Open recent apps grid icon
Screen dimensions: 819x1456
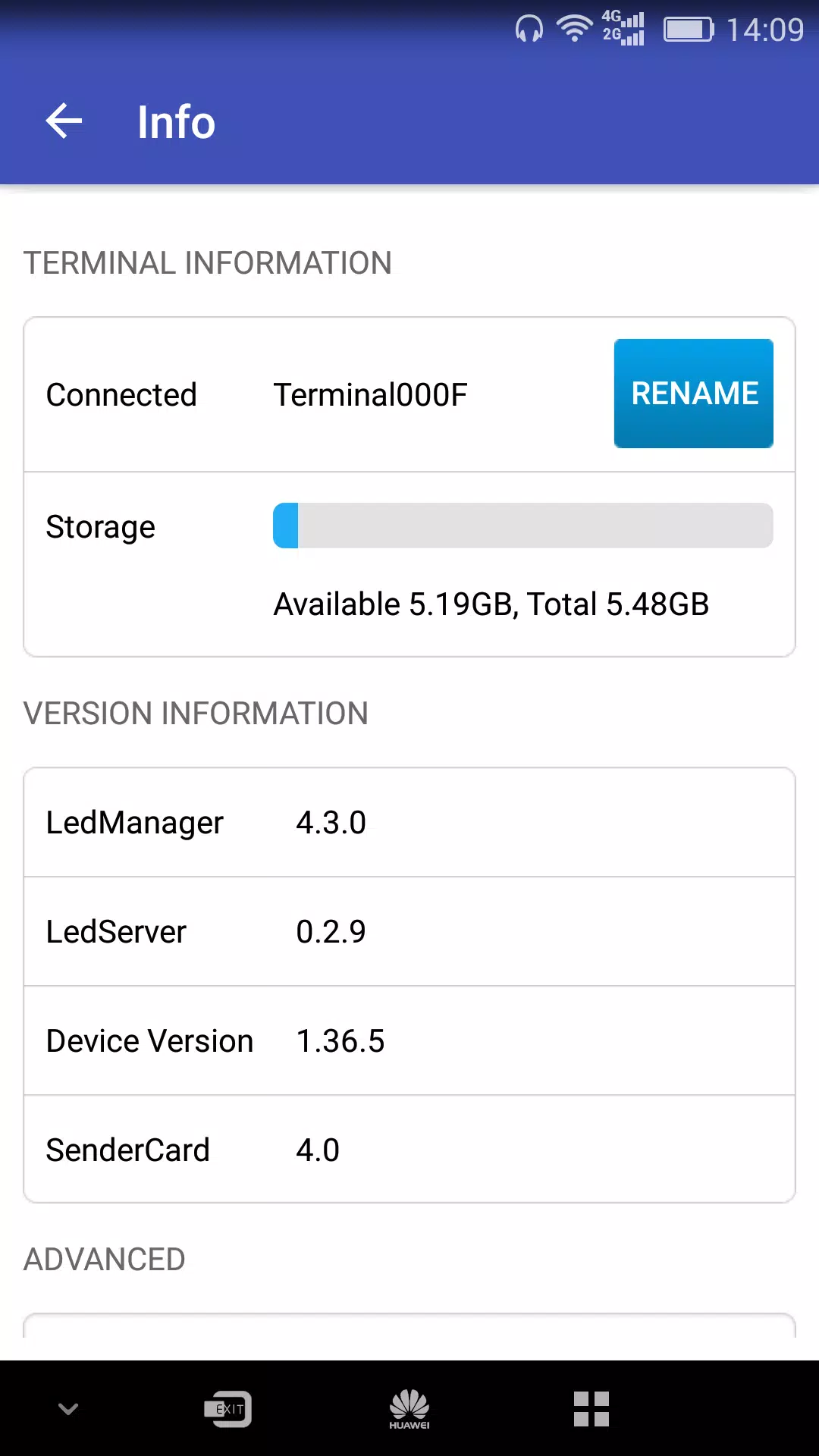(x=591, y=1409)
